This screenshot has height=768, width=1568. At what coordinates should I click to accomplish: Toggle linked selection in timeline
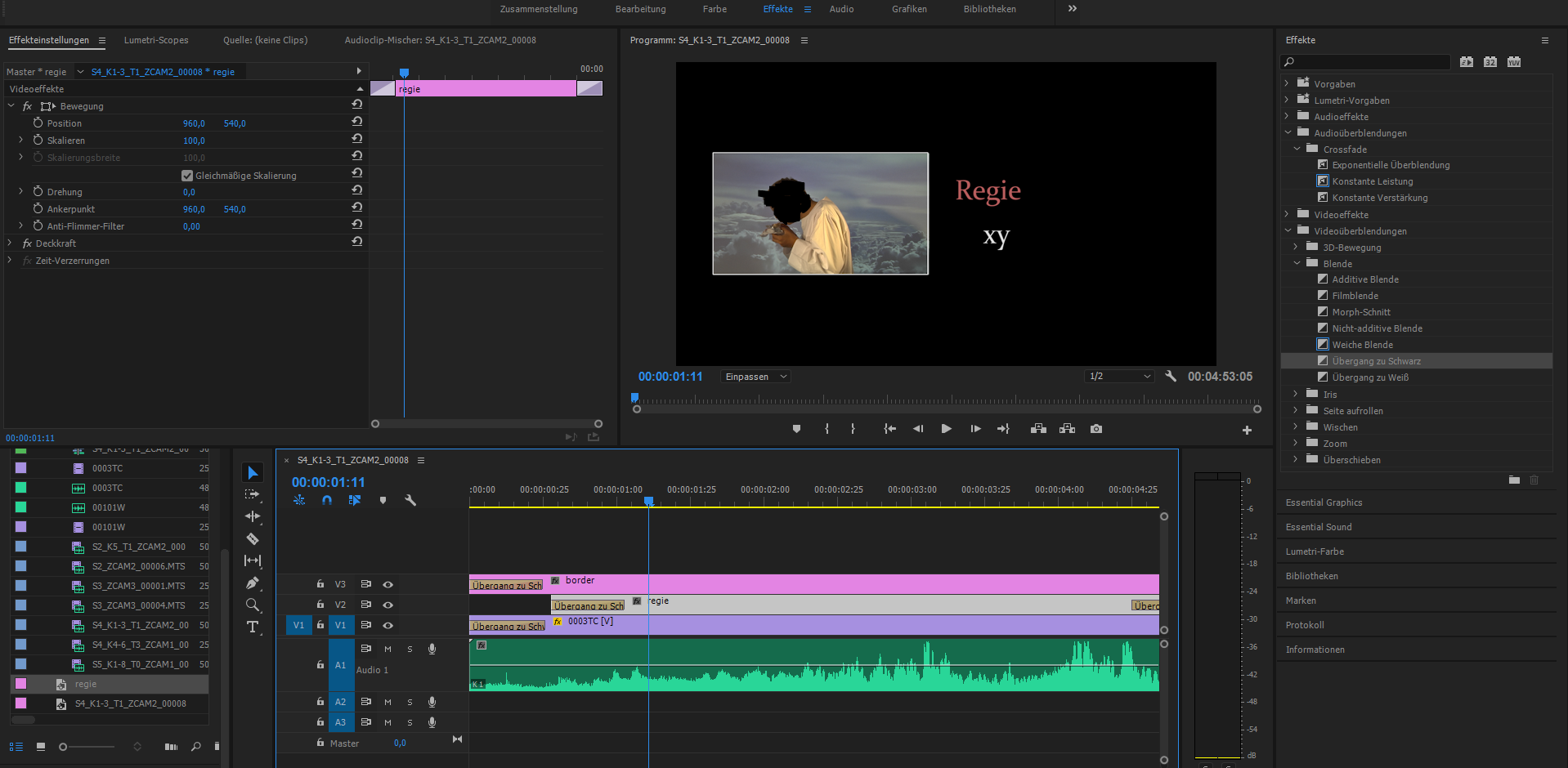(355, 500)
